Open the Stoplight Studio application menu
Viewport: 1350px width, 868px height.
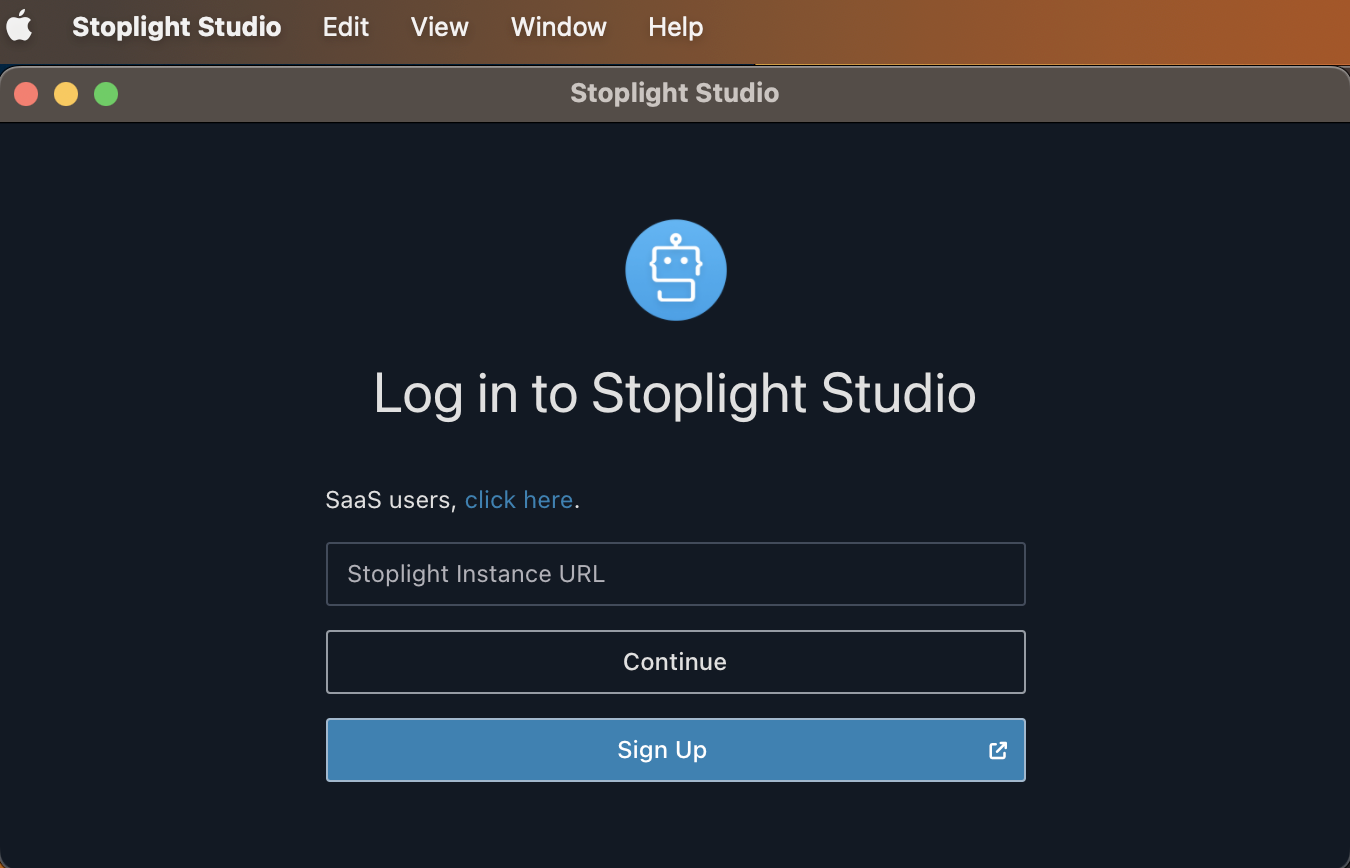[x=176, y=27]
